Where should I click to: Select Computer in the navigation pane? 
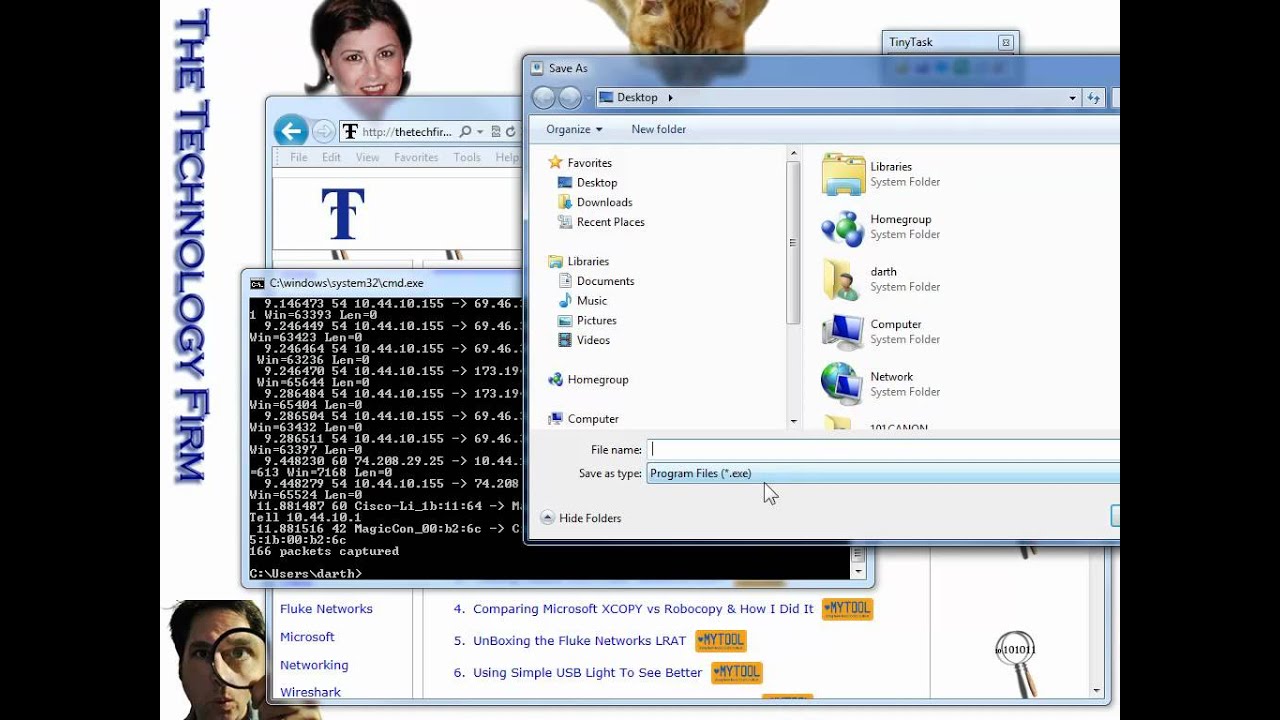pyautogui.click(x=593, y=419)
